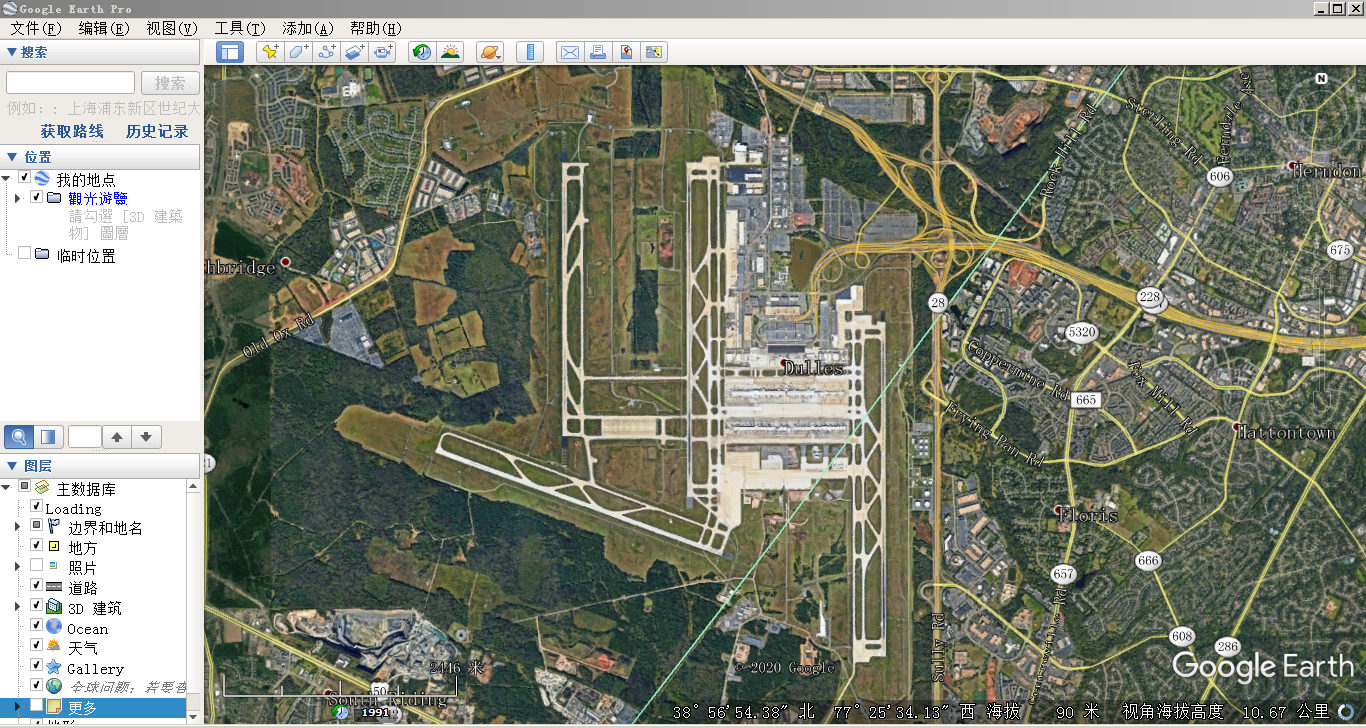Click into the search input field

coord(70,83)
